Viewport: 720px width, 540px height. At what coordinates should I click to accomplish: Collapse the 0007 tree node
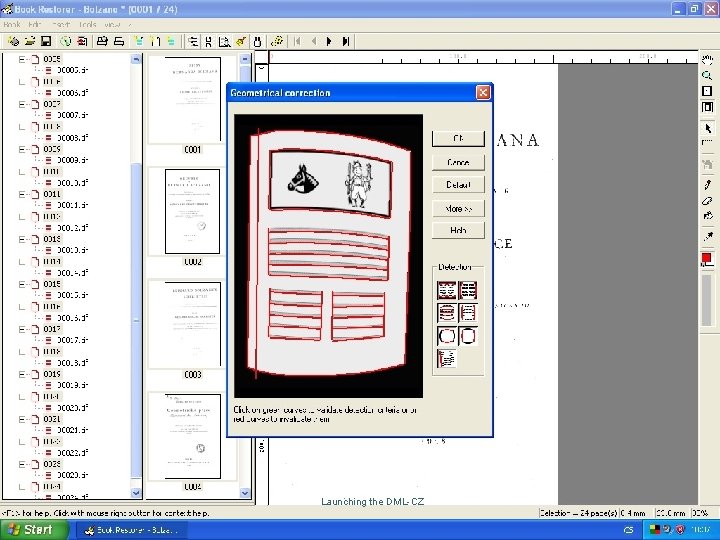21,104
